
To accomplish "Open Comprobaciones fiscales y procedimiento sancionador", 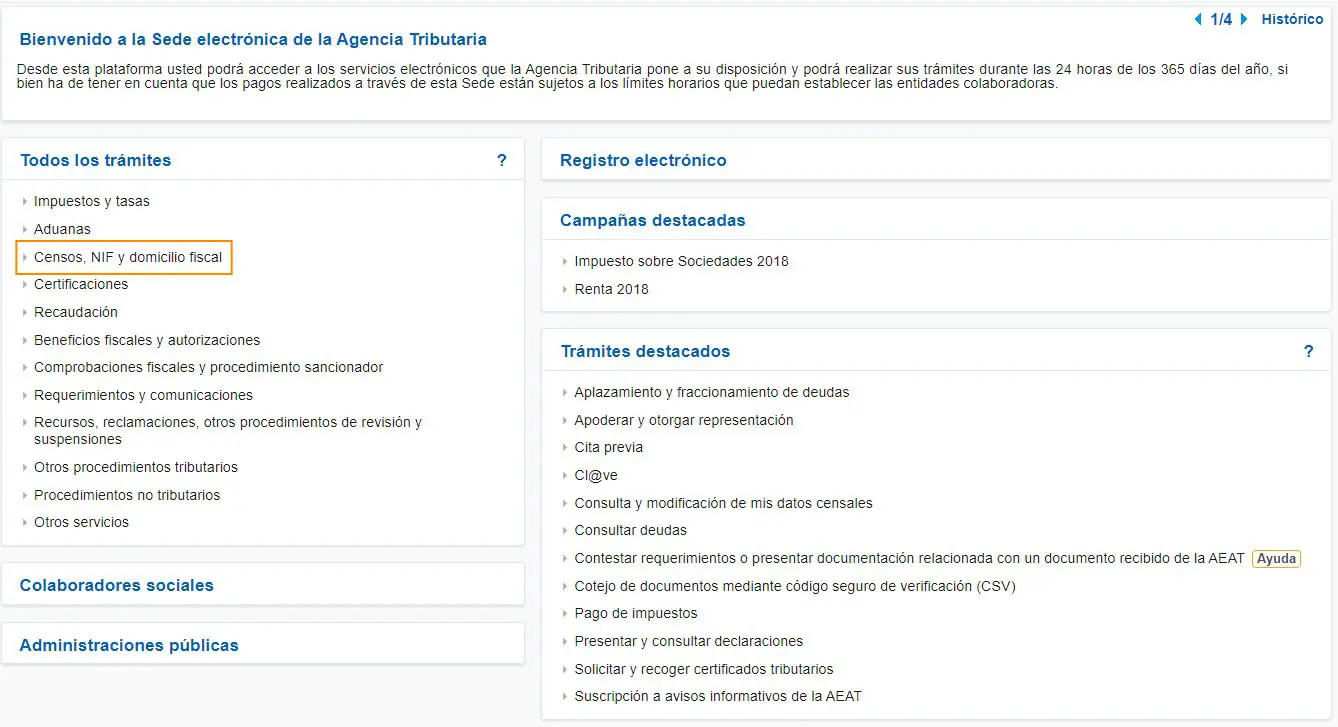I will click(209, 367).
